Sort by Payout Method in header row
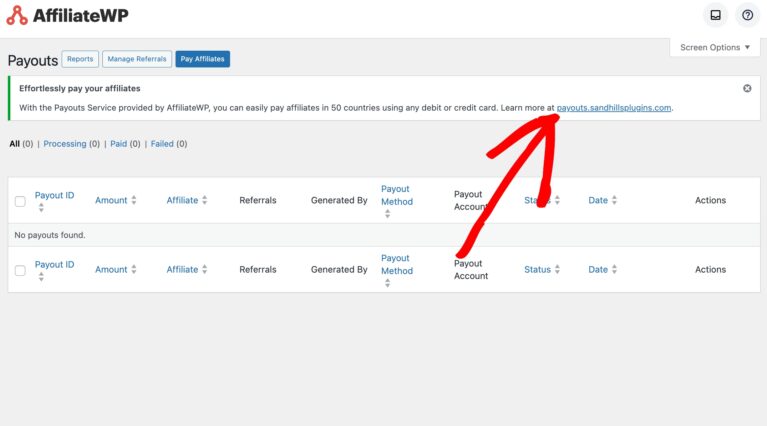This screenshot has height=426, width=767. pyautogui.click(x=397, y=195)
